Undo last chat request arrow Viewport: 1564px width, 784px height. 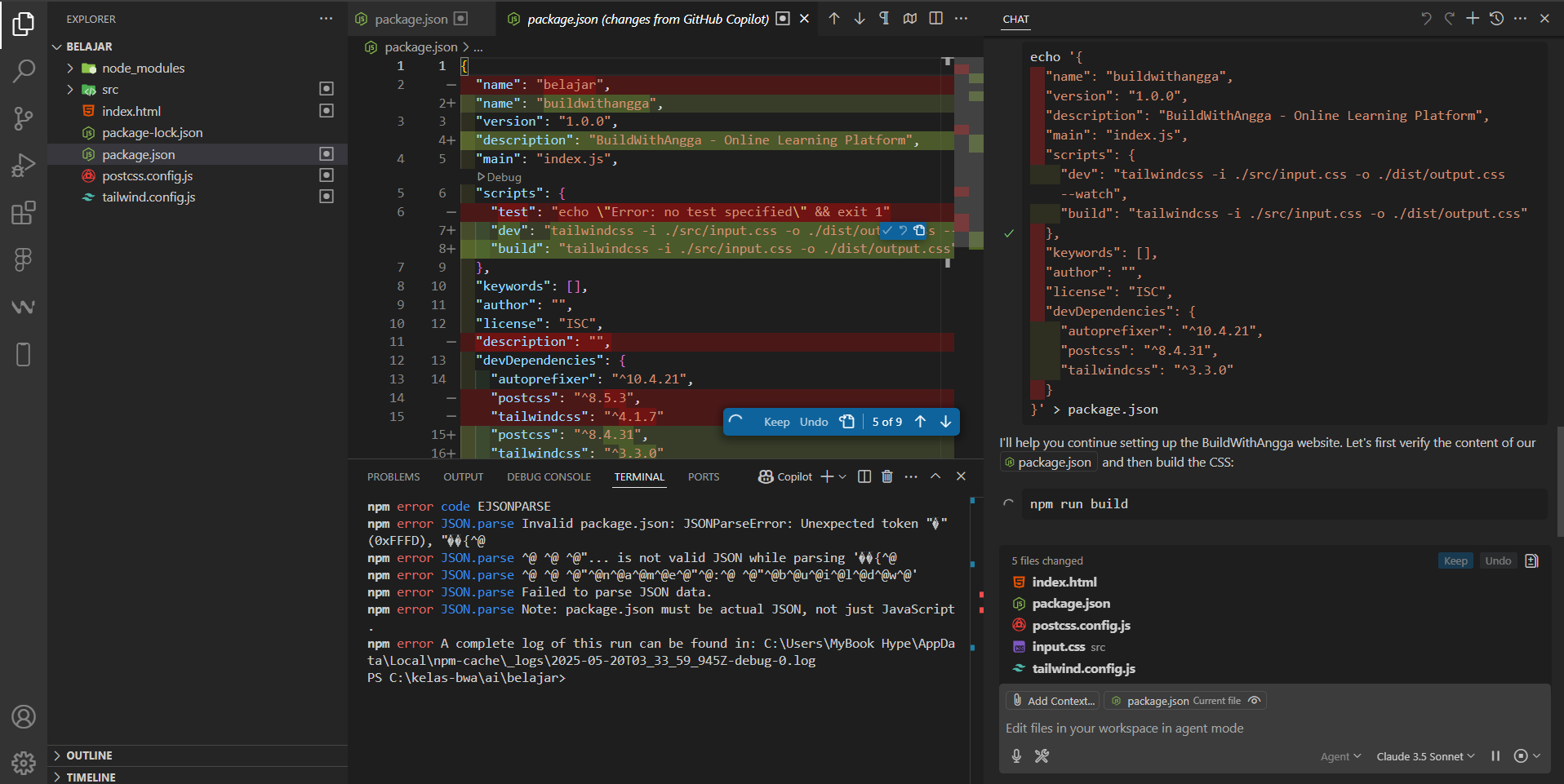point(1425,18)
